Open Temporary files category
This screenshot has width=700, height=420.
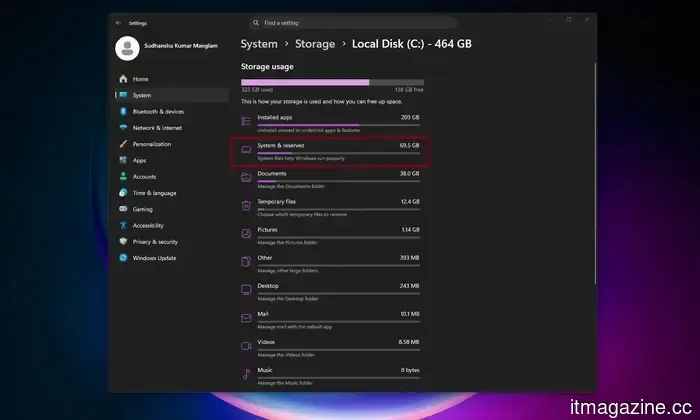tap(330, 208)
